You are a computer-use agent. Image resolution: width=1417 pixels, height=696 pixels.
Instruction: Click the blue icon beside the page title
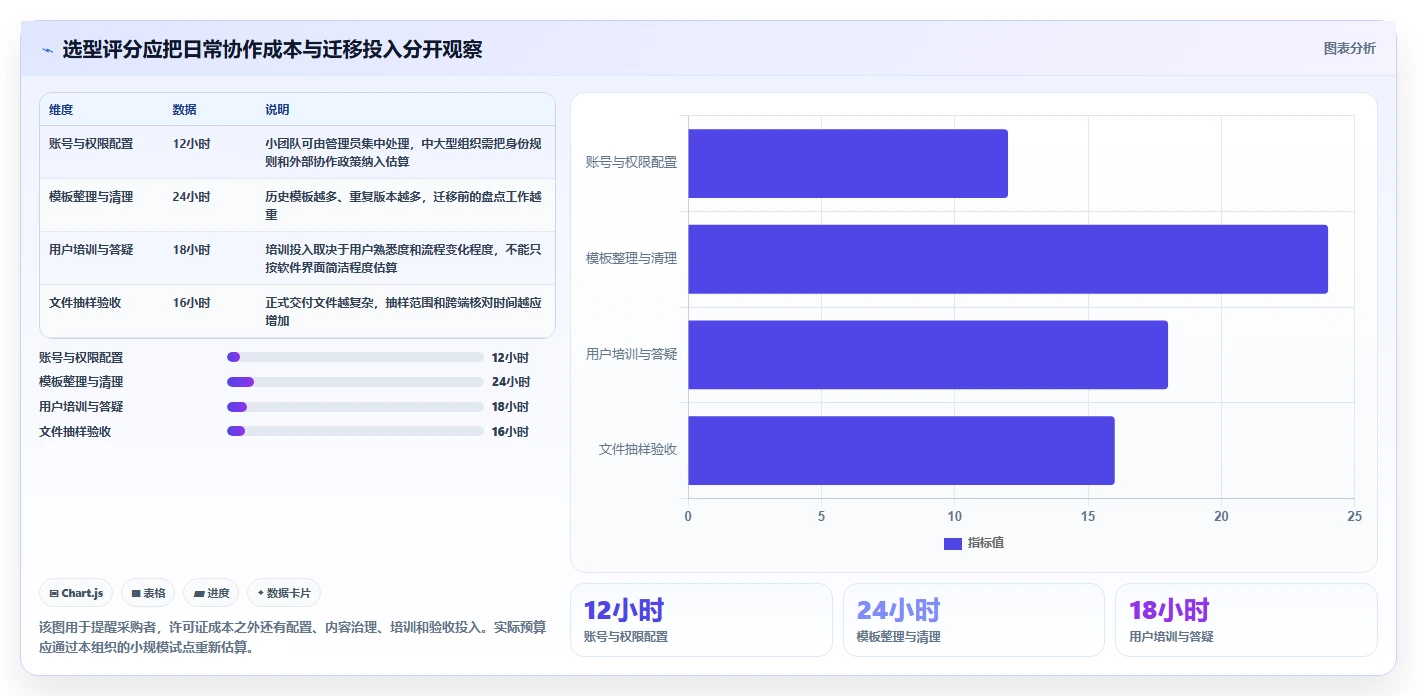click(47, 50)
